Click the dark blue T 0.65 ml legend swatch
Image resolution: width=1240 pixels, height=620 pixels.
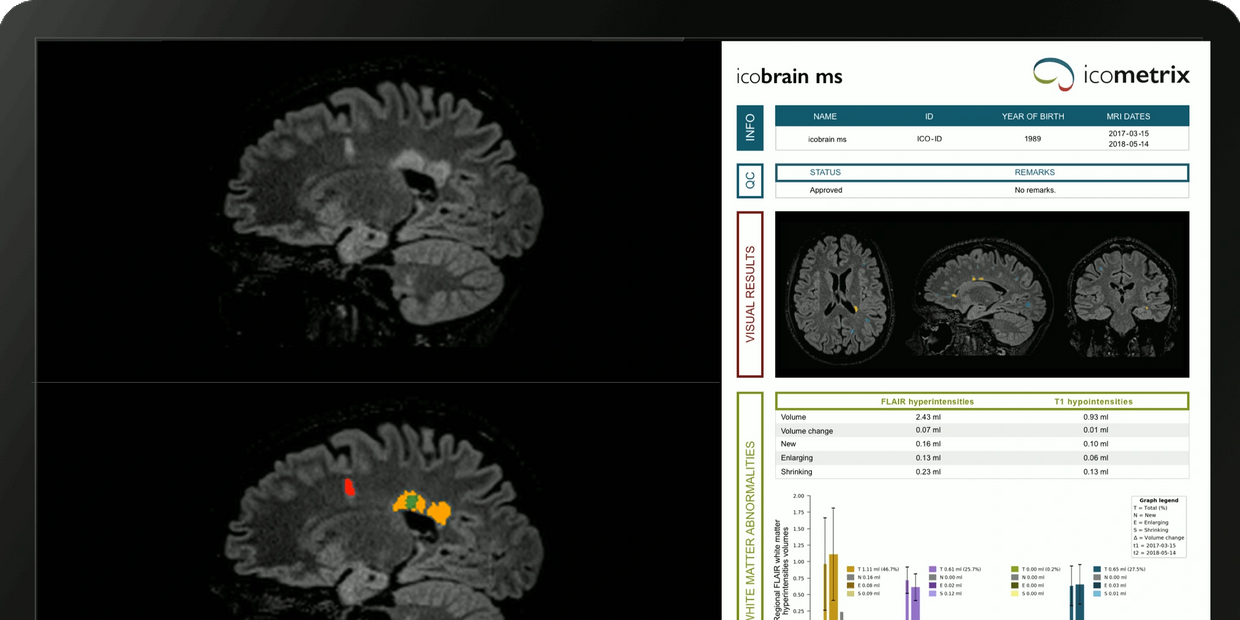tap(1097, 568)
